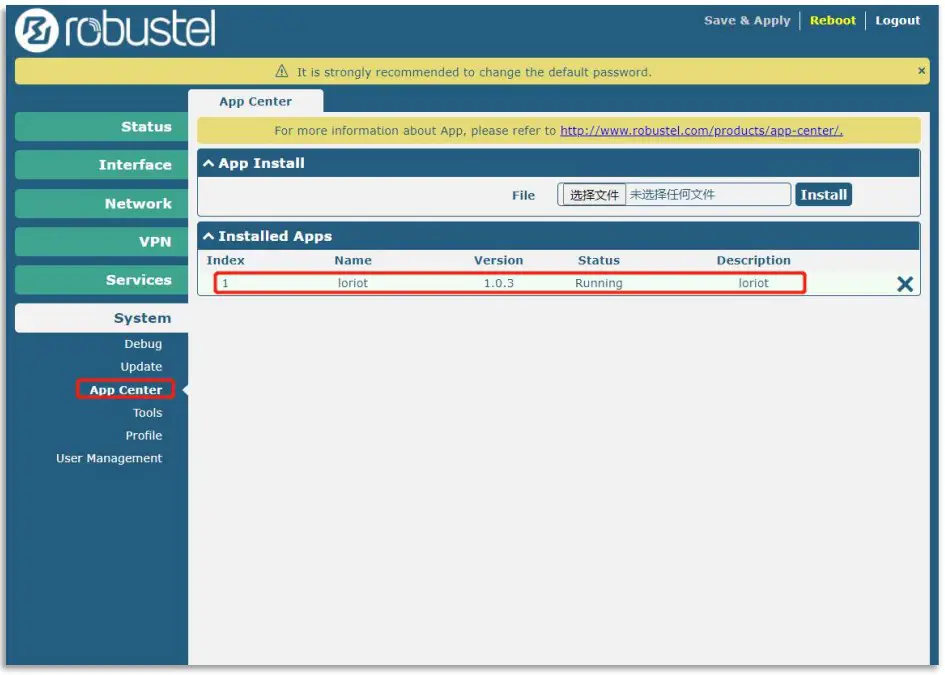The width and height of the screenshot is (945, 675).
Task: Open the Interface menu
Action: 101,165
